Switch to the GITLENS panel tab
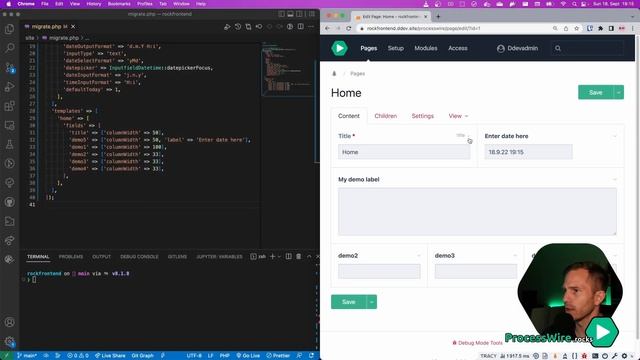This screenshot has height=360, width=640. 177,257
